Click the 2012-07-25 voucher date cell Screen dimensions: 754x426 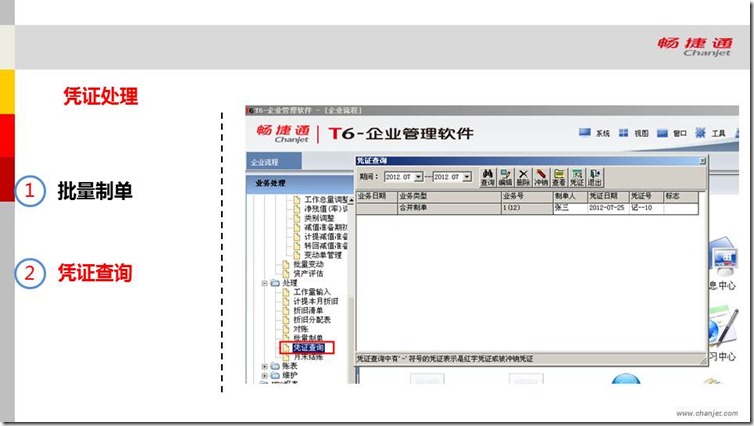pyautogui.click(x=609, y=208)
